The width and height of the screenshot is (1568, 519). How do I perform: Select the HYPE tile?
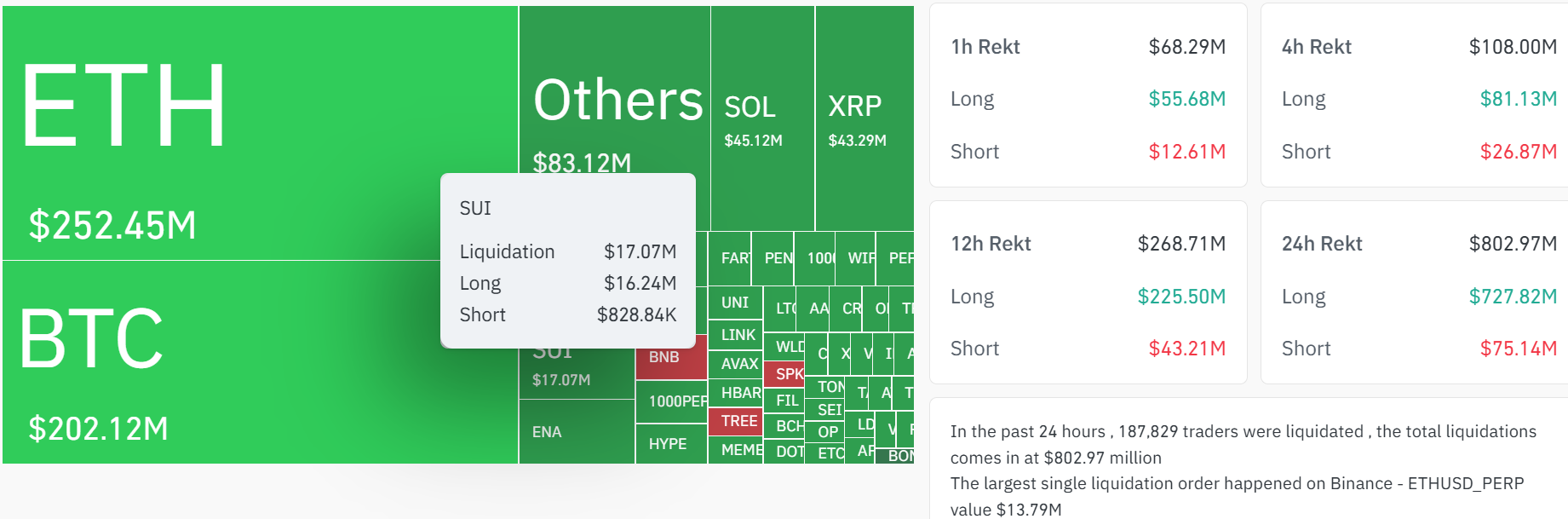click(x=671, y=444)
